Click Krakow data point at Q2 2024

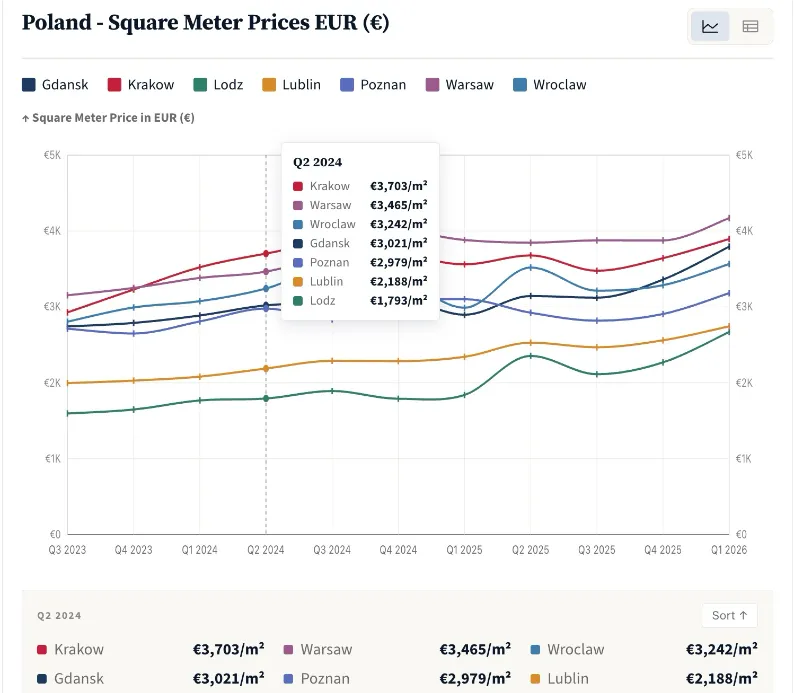[266, 253]
